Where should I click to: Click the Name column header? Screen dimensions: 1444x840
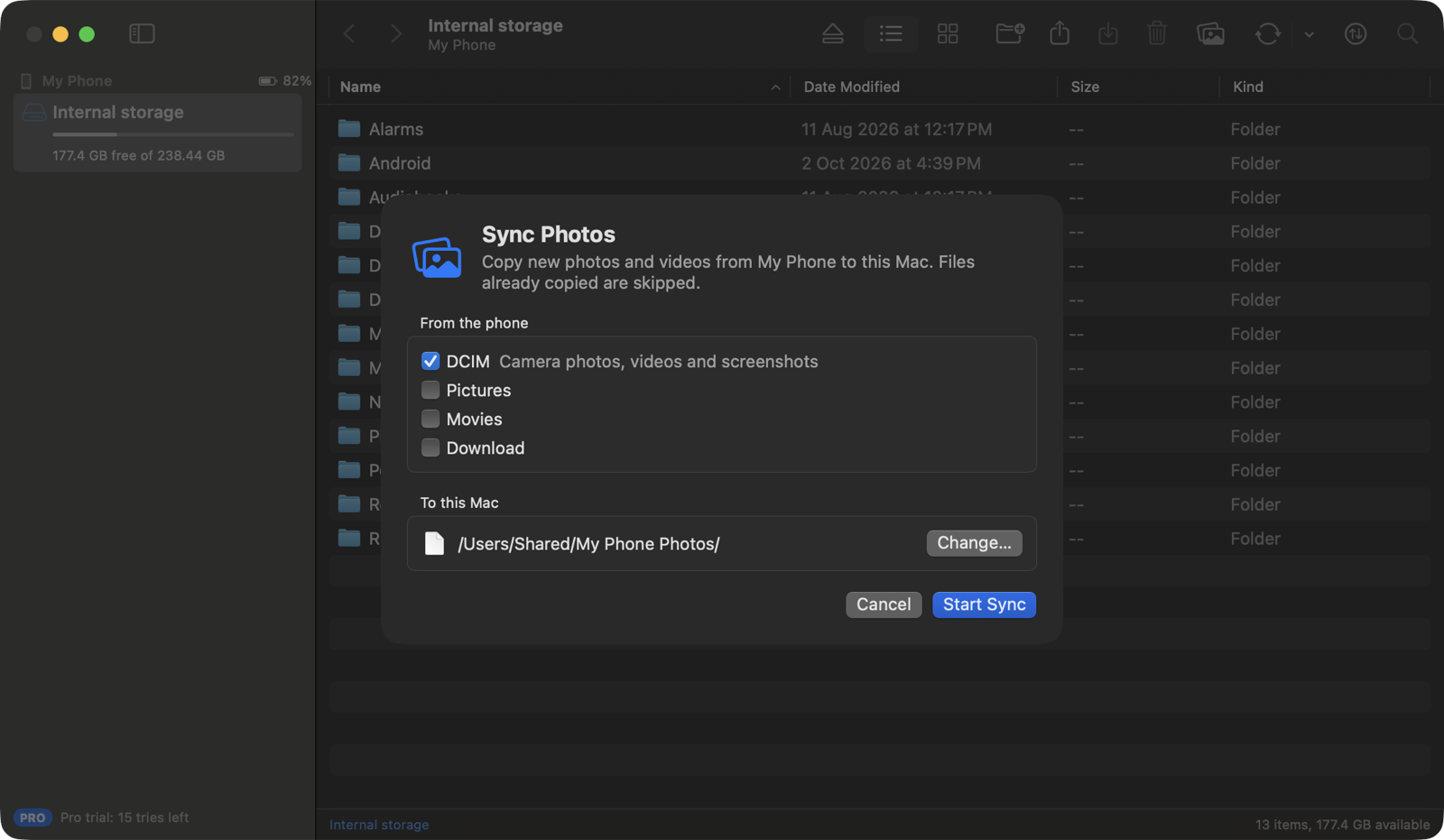point(360,87)
